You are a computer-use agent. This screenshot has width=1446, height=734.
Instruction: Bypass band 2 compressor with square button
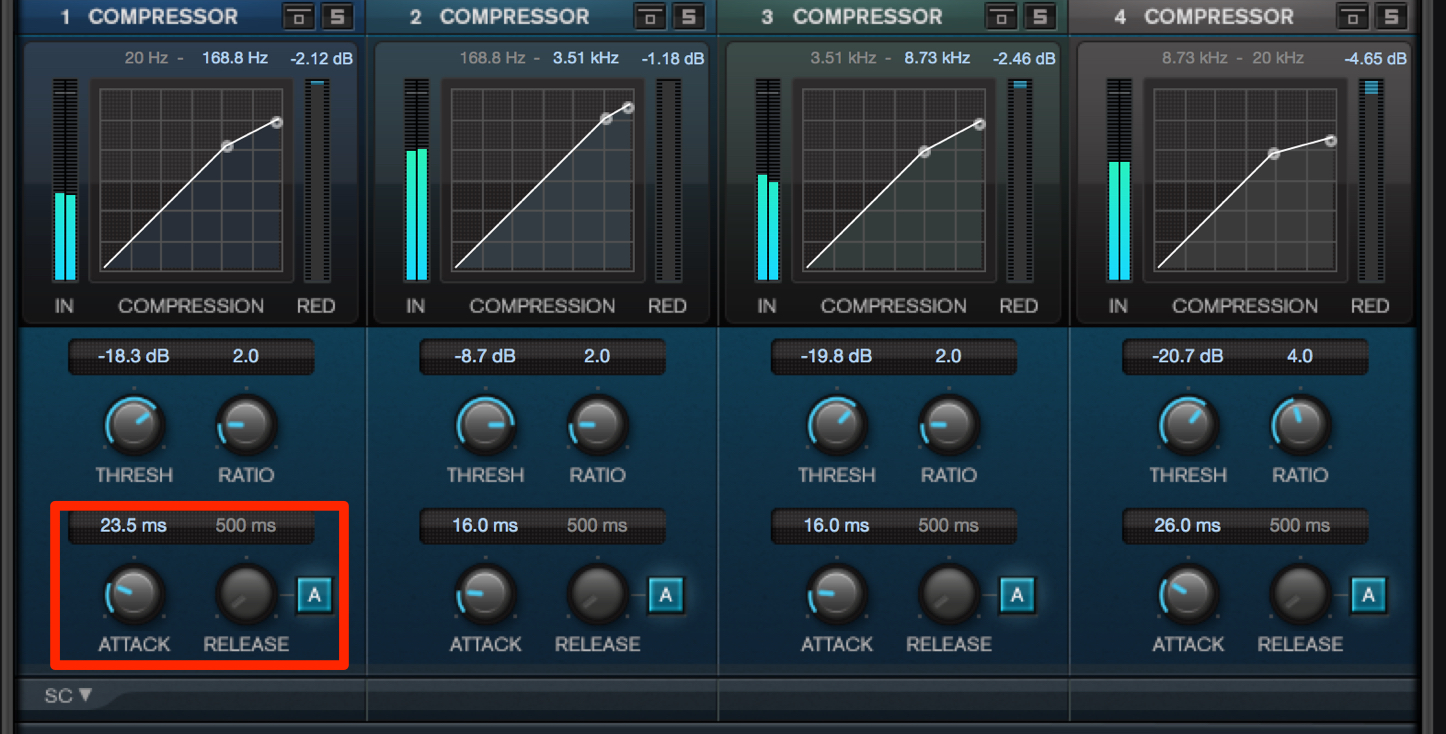point(650,16)
